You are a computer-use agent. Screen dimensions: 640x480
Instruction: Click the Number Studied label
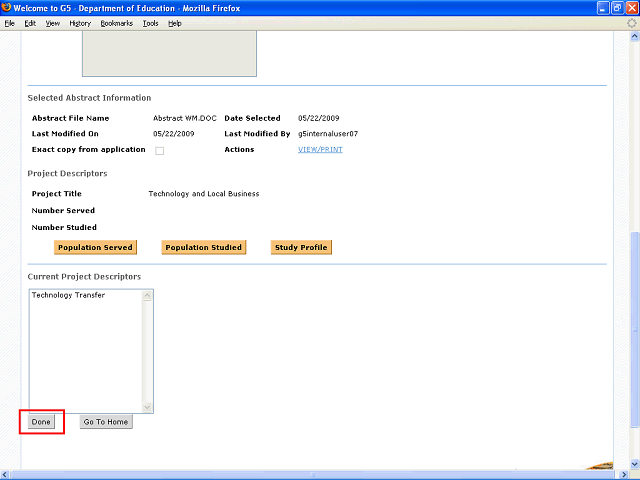coord(64,227)
